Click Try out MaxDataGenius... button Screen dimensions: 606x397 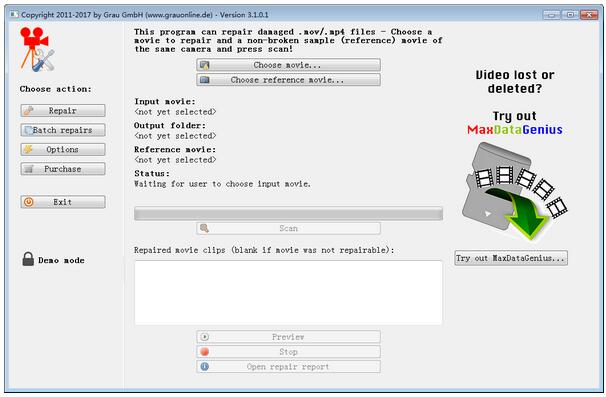point(511,258)
